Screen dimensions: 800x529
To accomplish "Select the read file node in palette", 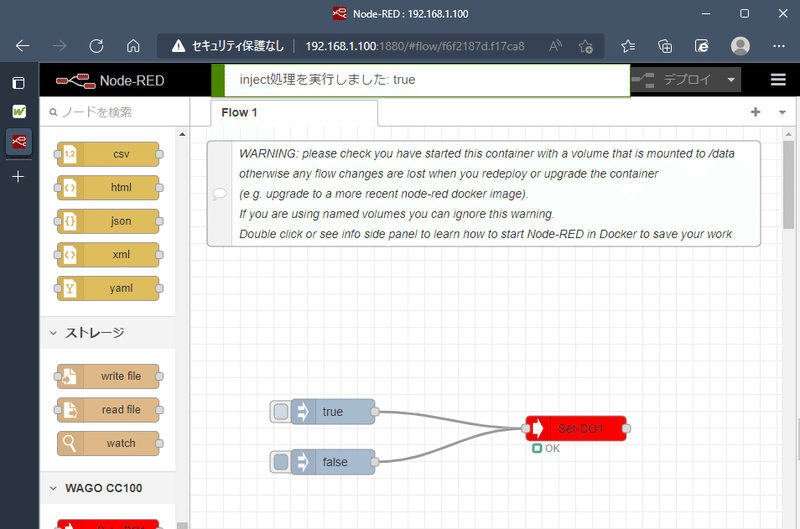I will pos(108,410).
